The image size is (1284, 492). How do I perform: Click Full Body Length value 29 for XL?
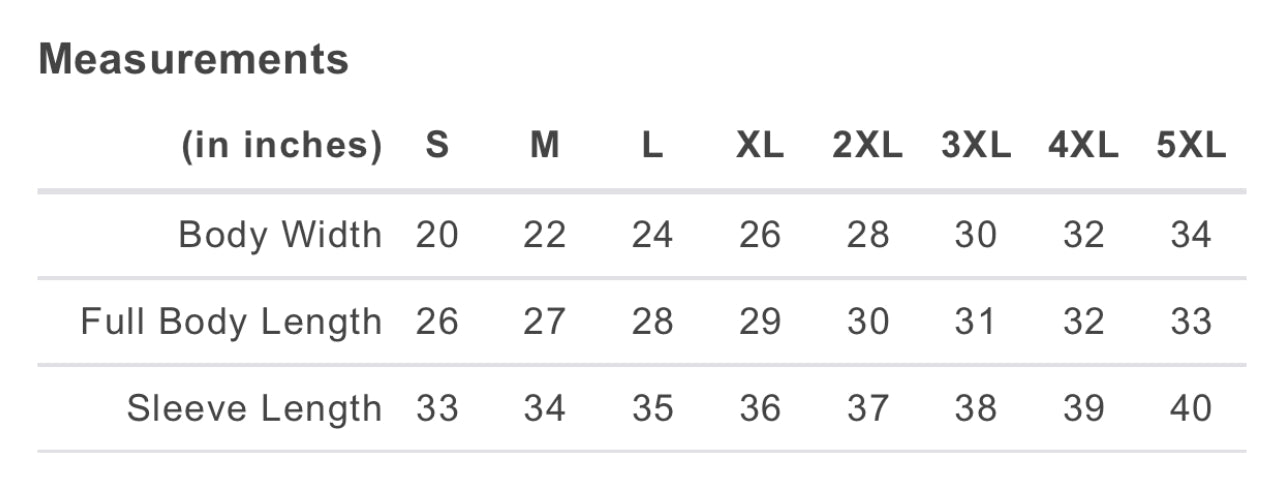point(760,322)
